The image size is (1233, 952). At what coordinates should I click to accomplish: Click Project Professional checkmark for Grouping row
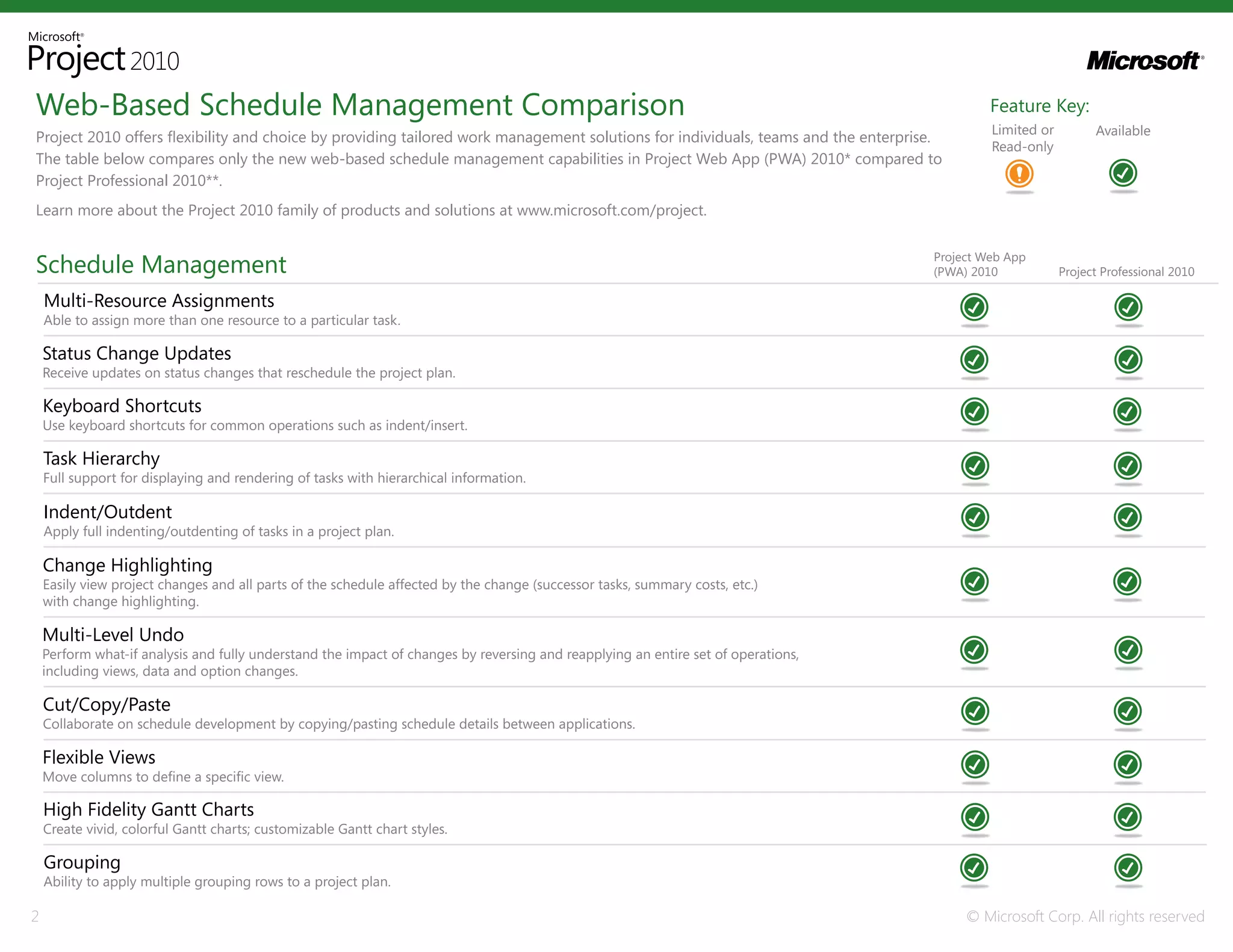1128,868
